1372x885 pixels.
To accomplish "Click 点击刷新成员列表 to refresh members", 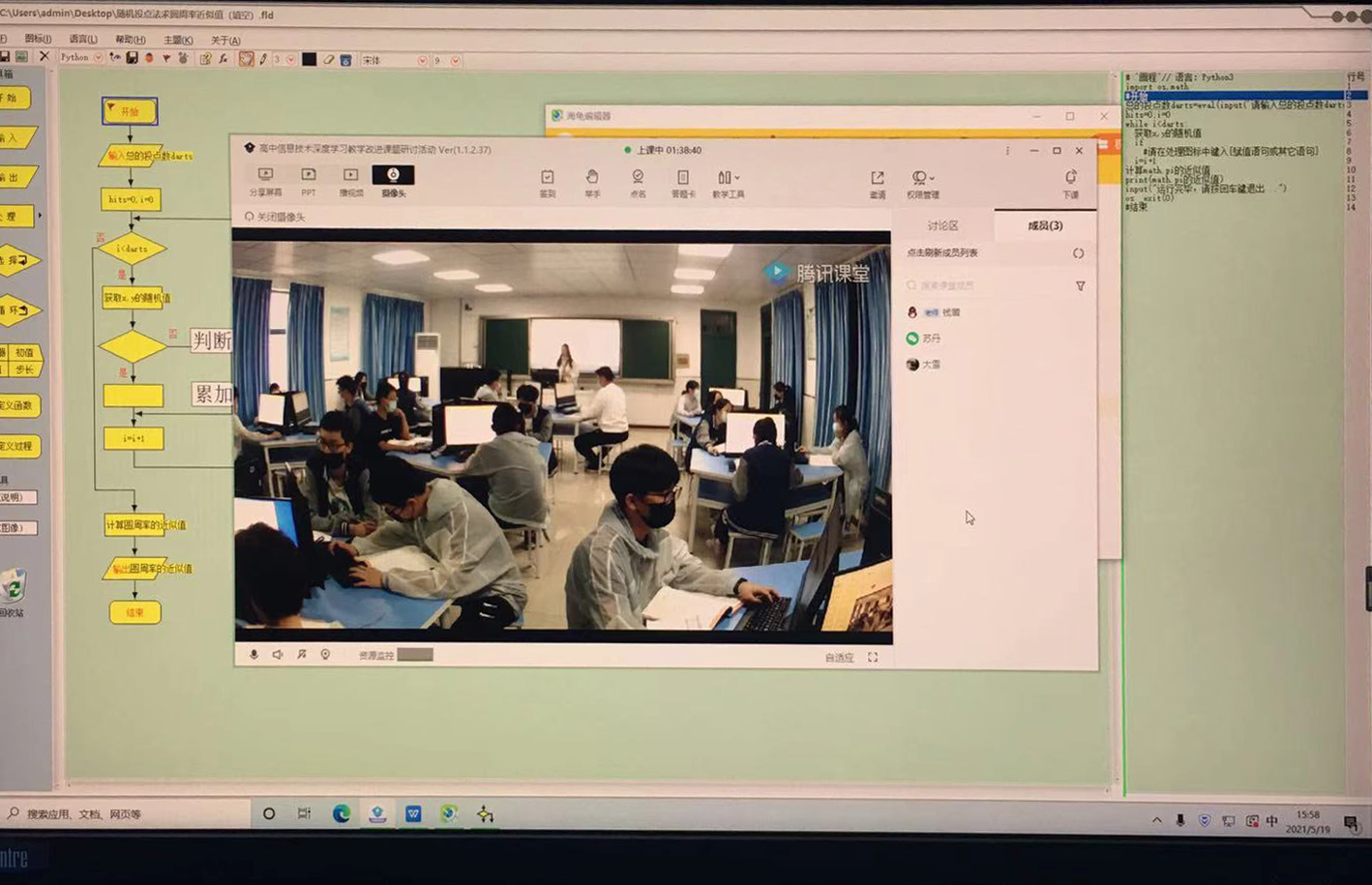I will pyautogui.click(x=942, y=252).
